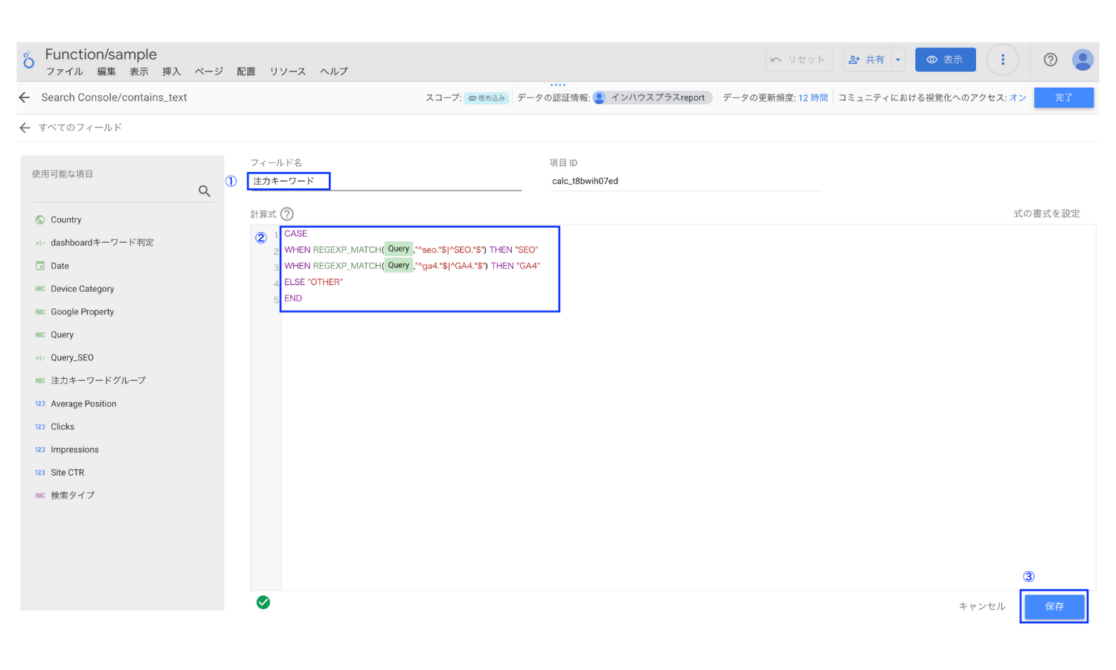Click the 保存 button
The height and width of the screenshot is (670, 1116).
[x=1053, y=606]
